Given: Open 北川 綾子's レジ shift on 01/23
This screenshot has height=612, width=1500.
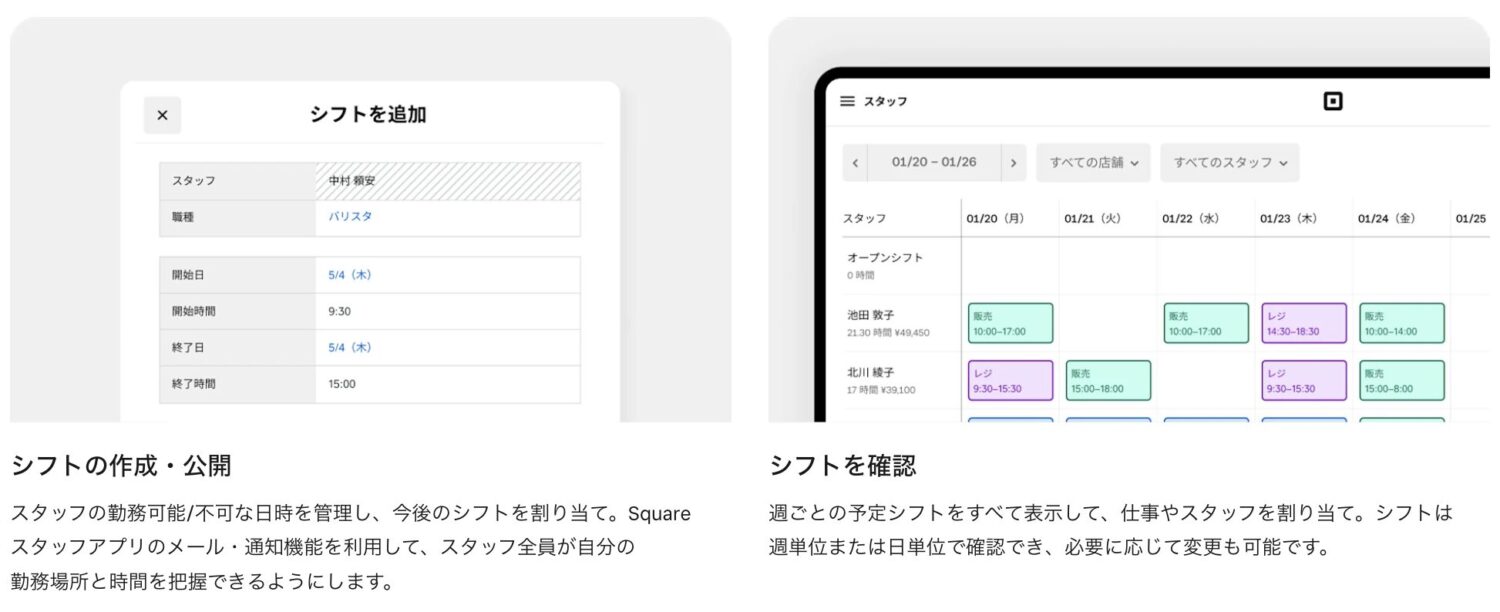Looking at the screenshot, I should 1304,381.
